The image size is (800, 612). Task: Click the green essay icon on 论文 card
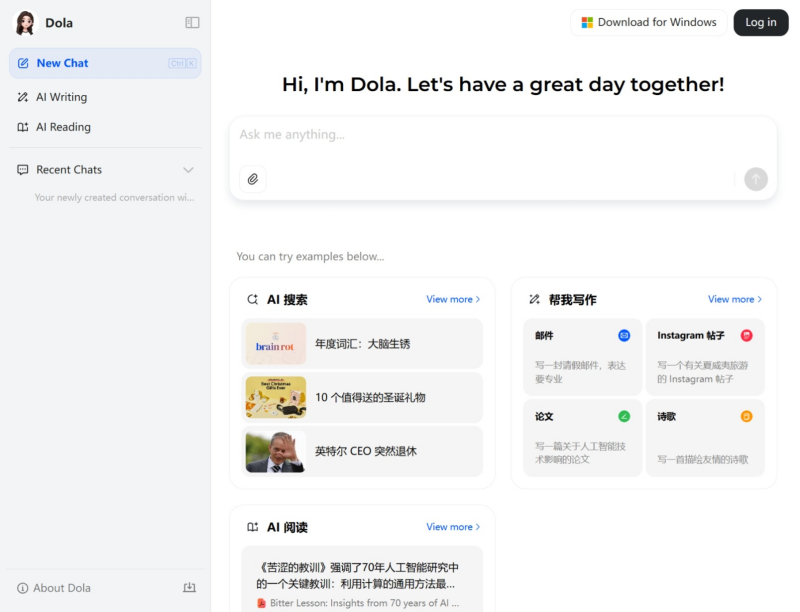pyautogui.click(x=623, y=415)
